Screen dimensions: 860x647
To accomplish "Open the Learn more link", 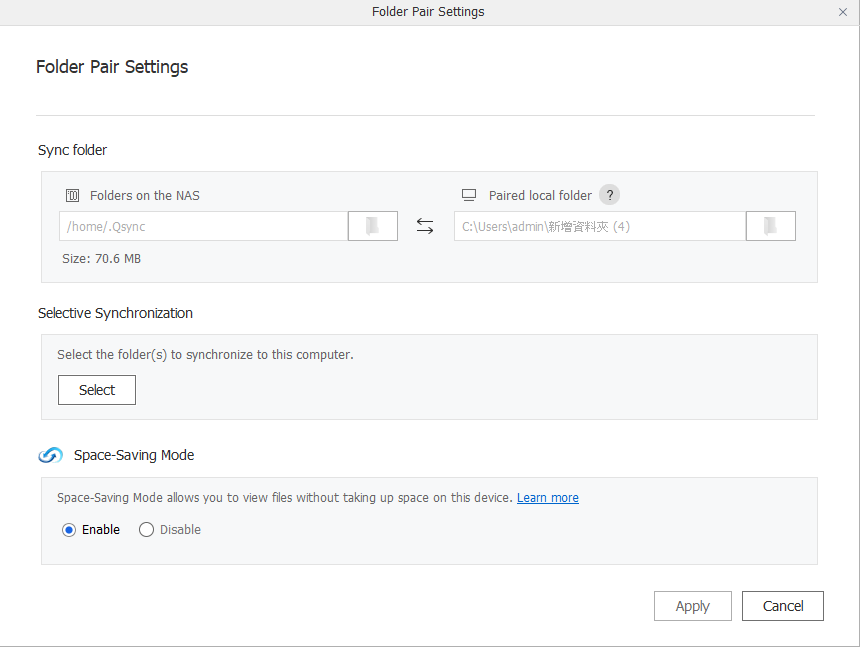I will tap(548, 498).
